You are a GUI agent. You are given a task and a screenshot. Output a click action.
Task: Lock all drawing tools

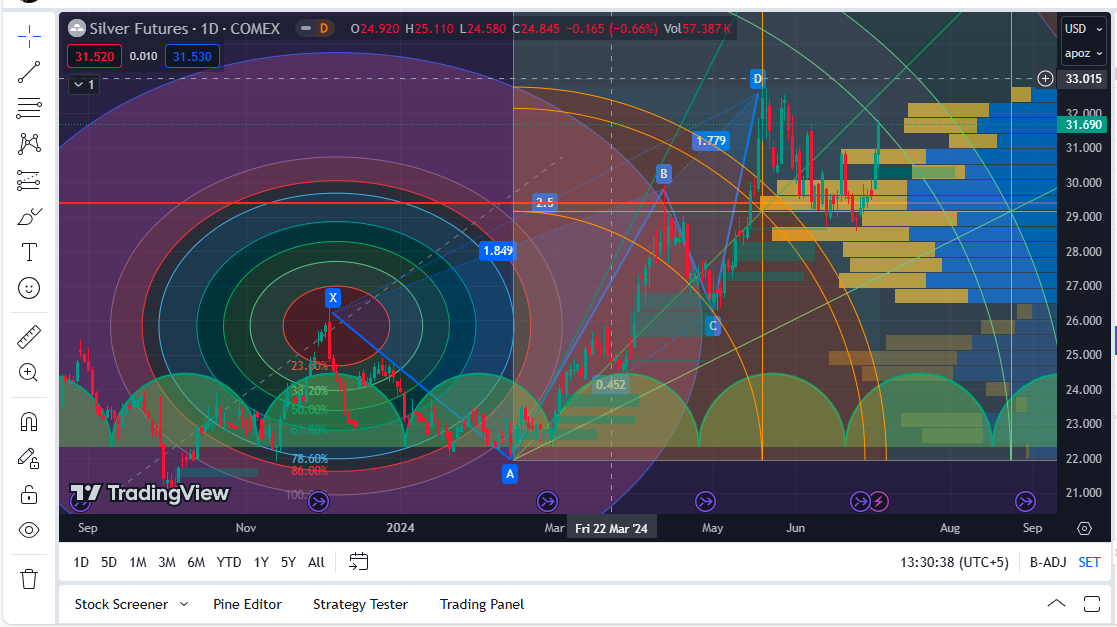click(x=29, y=494)
